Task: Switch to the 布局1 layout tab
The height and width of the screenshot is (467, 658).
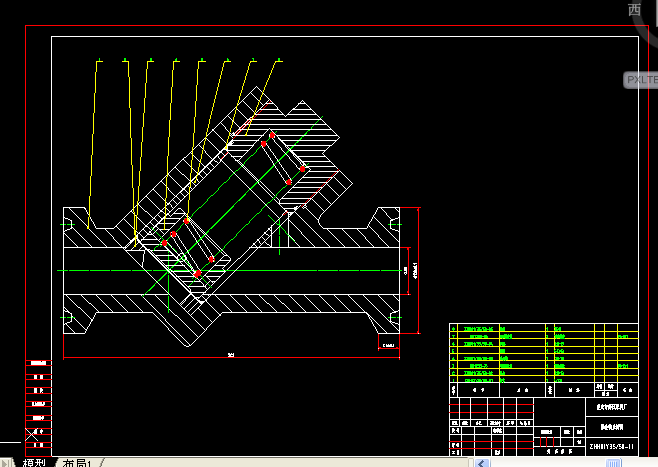Action: [x=78, y=463]
